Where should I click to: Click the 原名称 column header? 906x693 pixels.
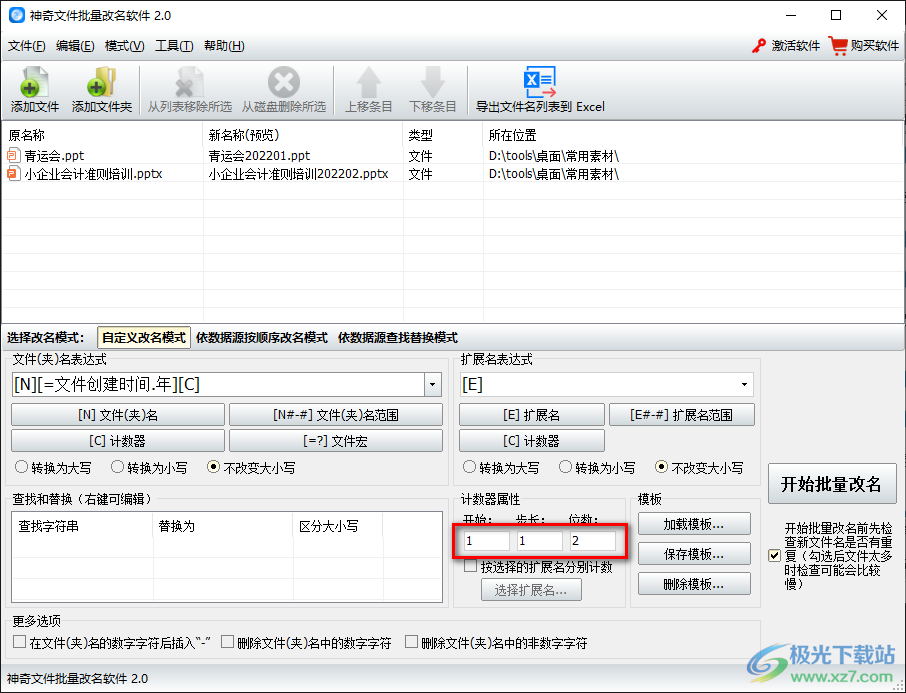(x=102, y=135)
